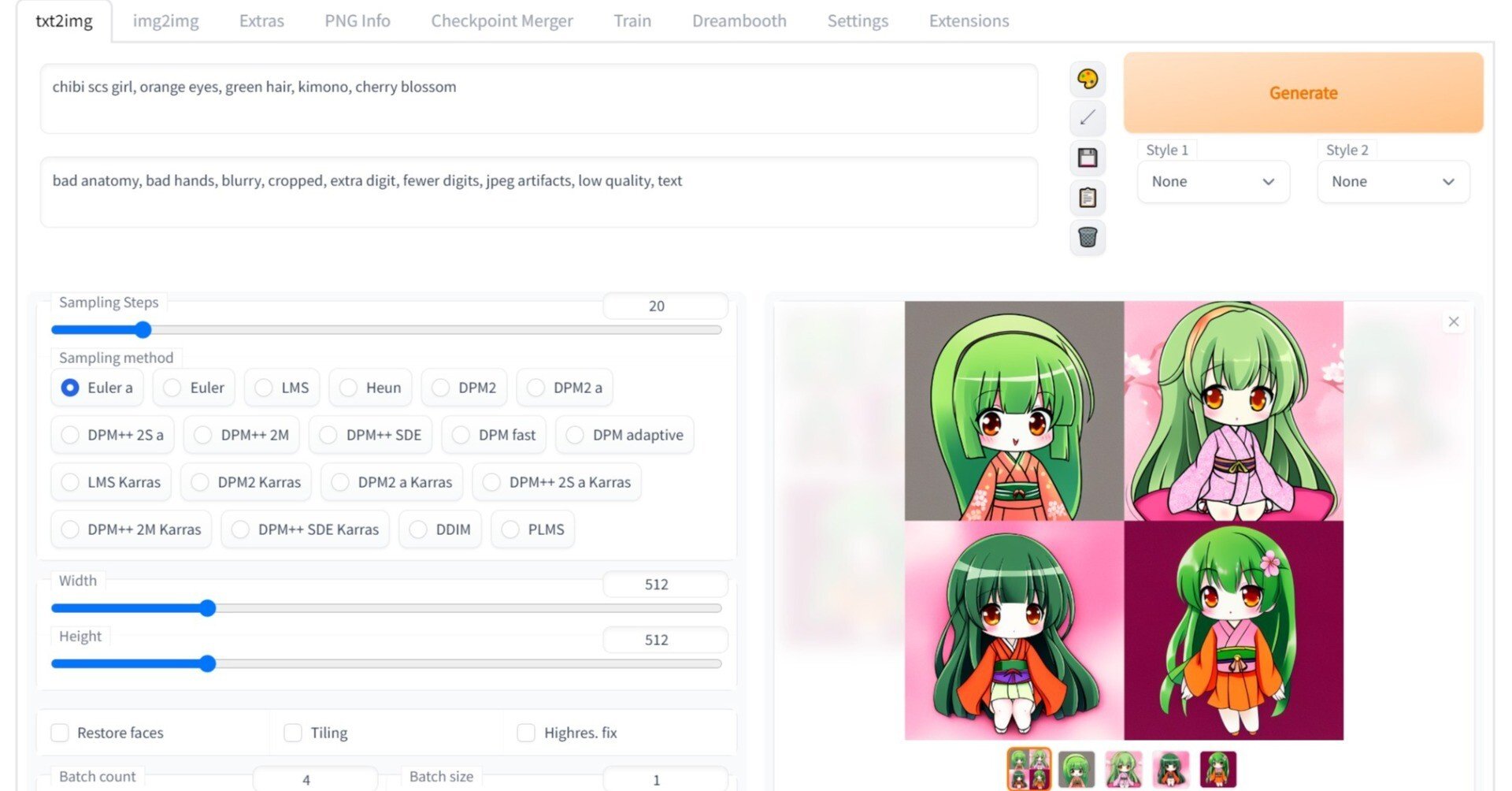The width and height of the screenshot is (1512, 791).
Task: Click the Batch size value field
Action: (665, 779)
